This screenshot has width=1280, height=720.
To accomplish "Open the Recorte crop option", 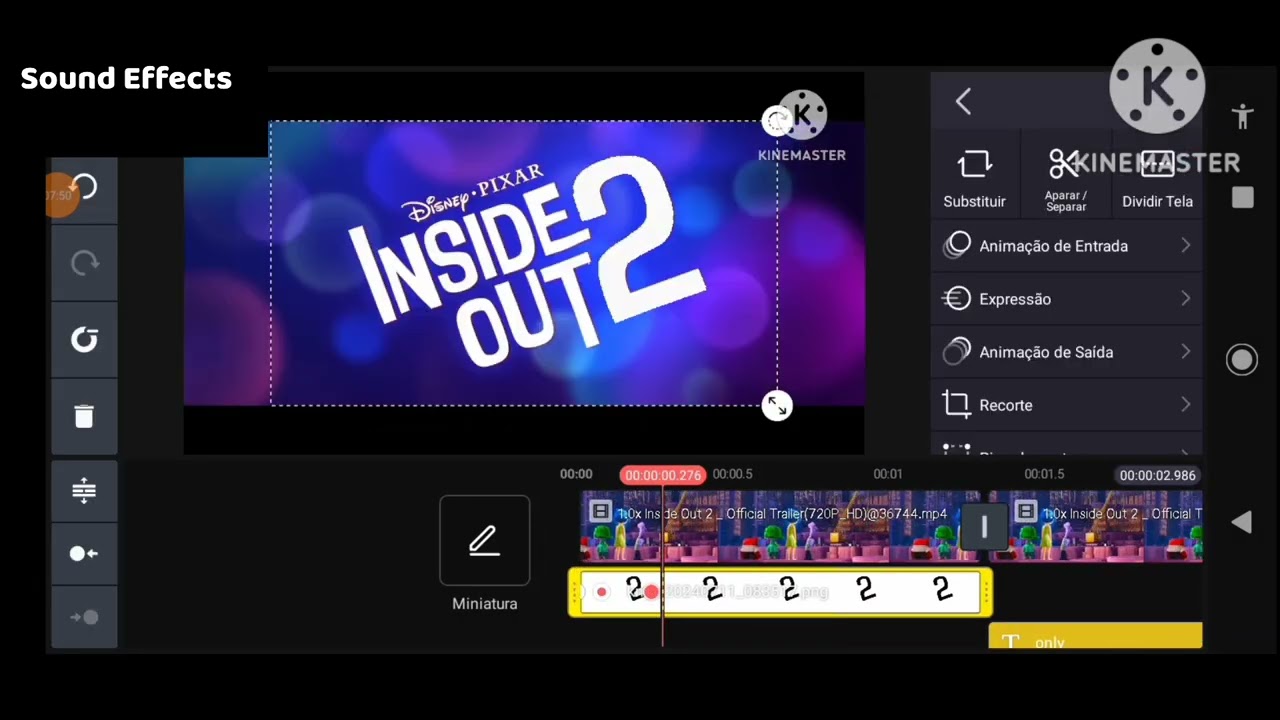I will click(1067, 405).
